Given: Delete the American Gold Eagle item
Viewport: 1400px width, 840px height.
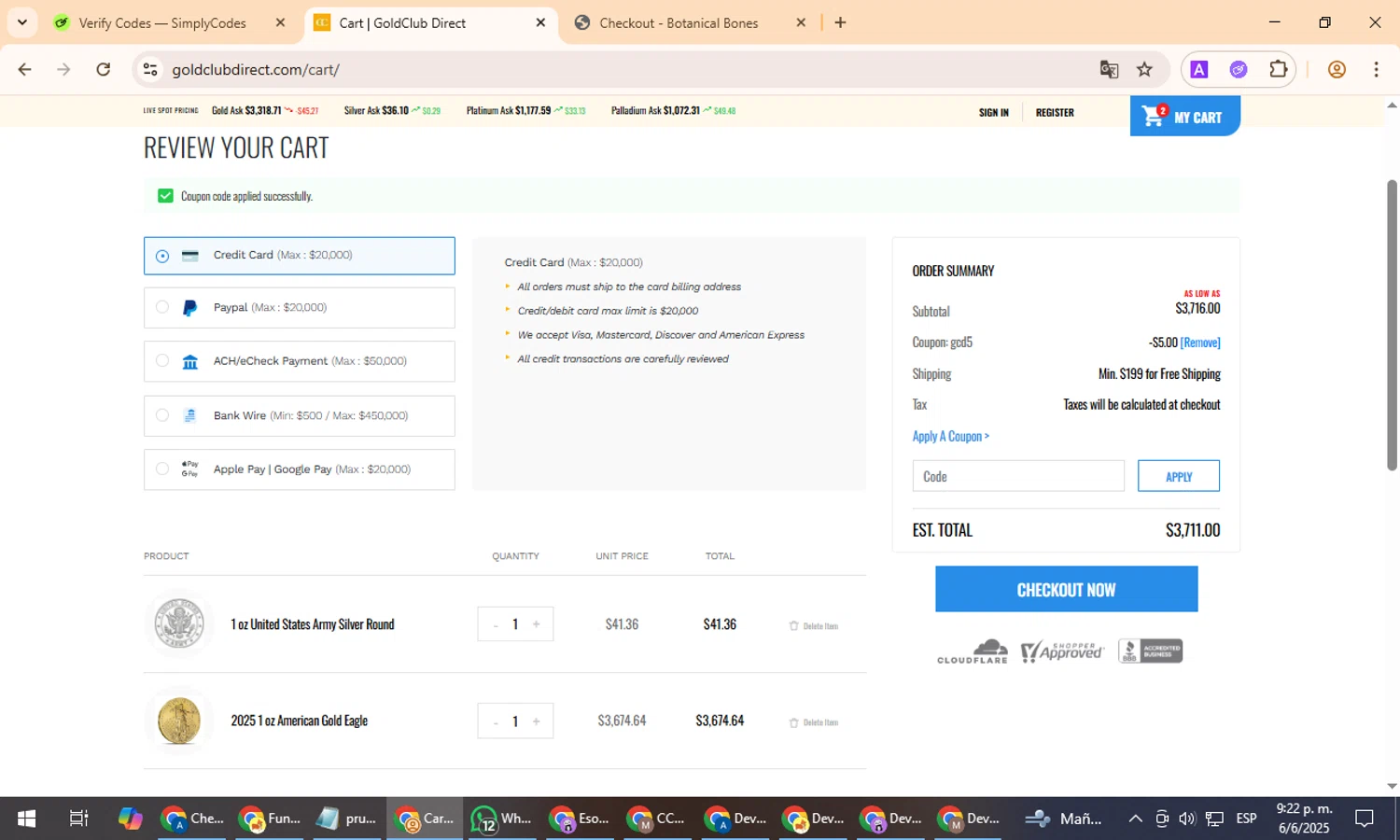Looking at the screenshot, I should [814, 722].
